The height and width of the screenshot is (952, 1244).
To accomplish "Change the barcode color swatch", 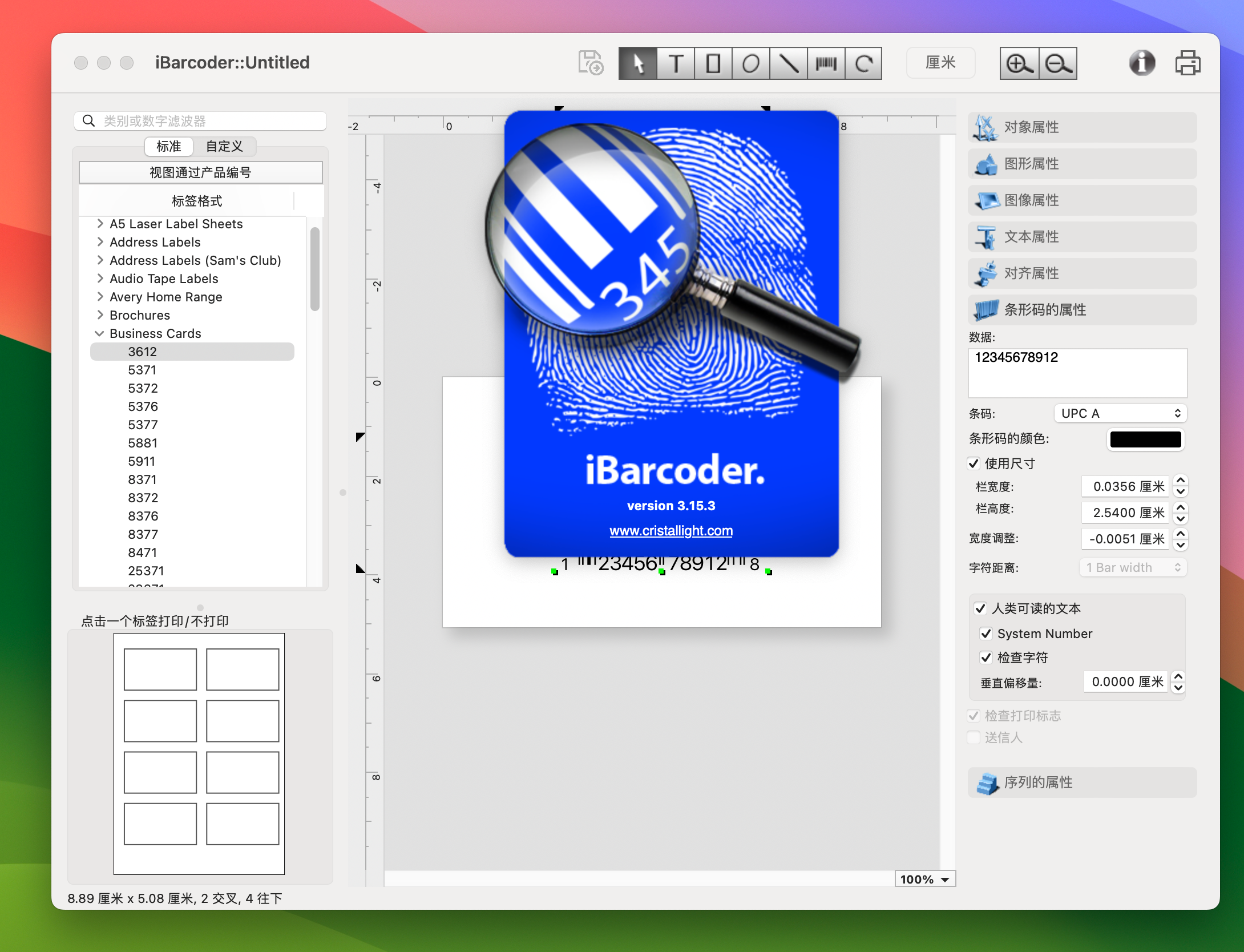I will coord(1145,439).
